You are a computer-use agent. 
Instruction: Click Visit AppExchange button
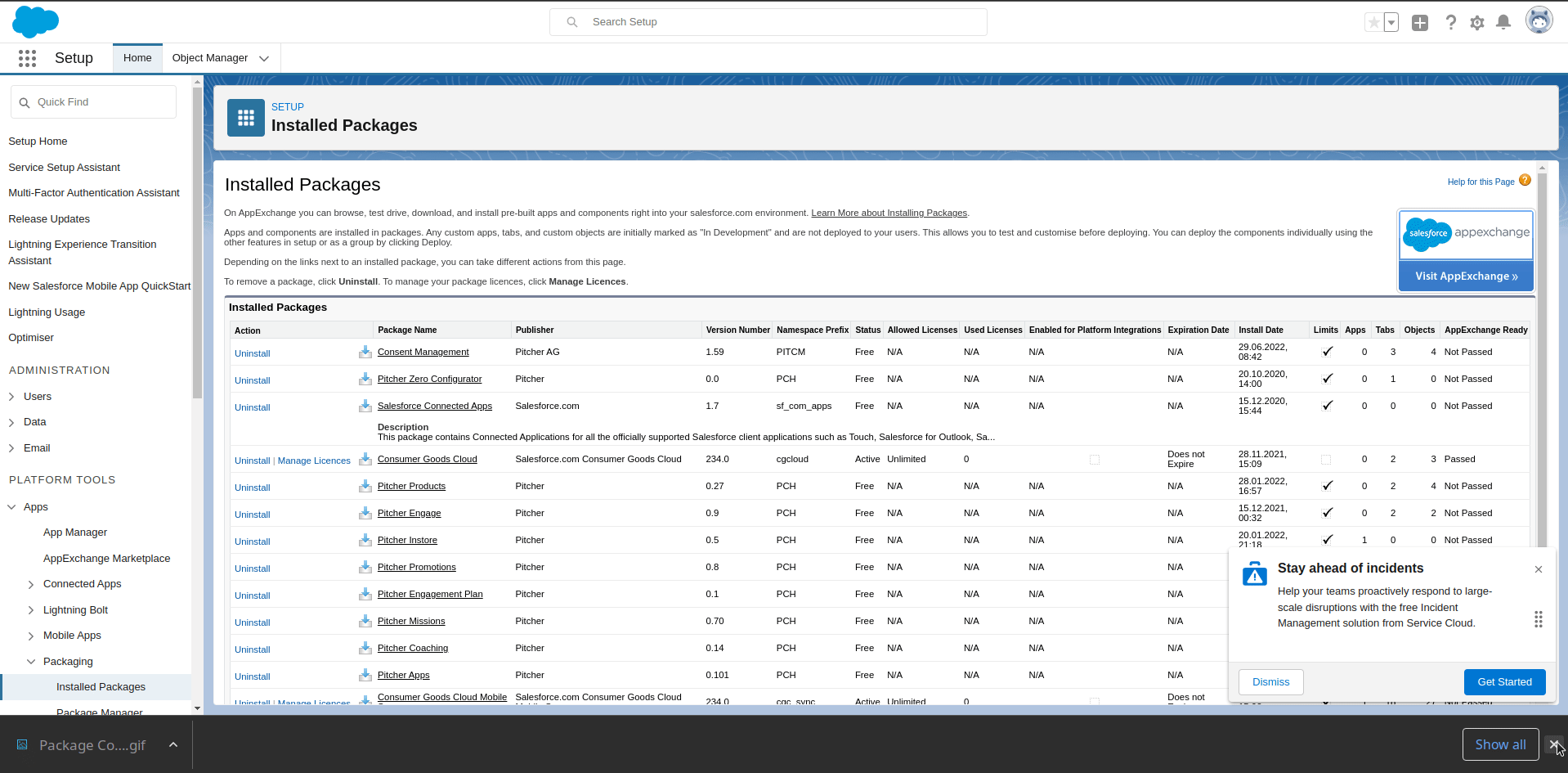coord(1466,276)
